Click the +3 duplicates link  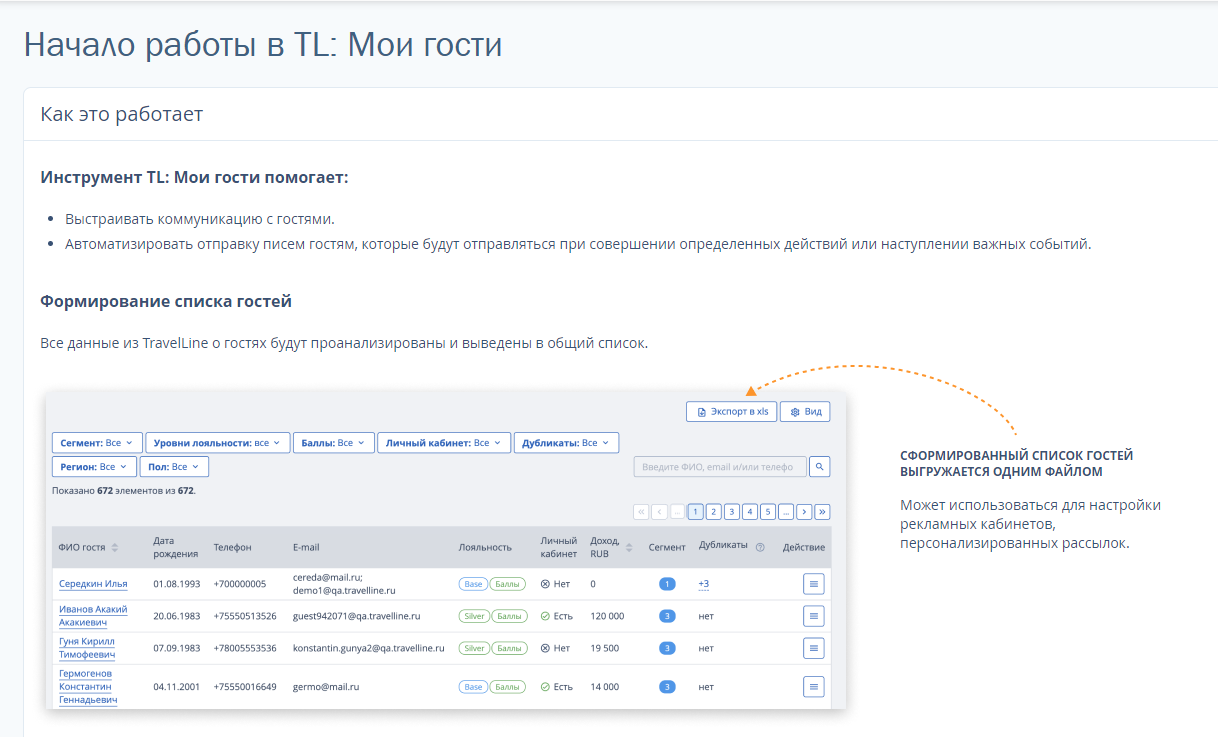point(704,583)
